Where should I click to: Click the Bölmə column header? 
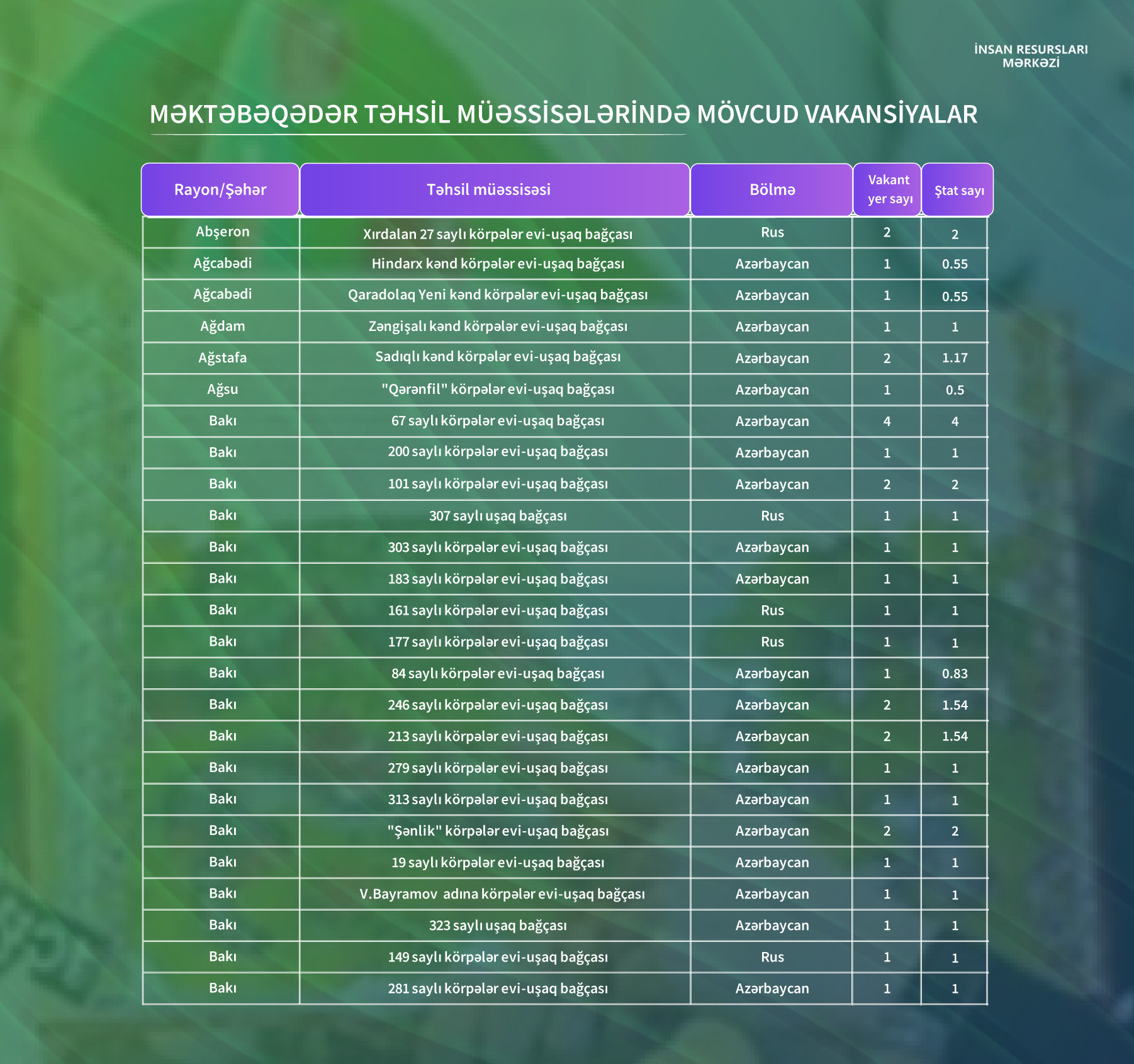[x=772, y=189]
